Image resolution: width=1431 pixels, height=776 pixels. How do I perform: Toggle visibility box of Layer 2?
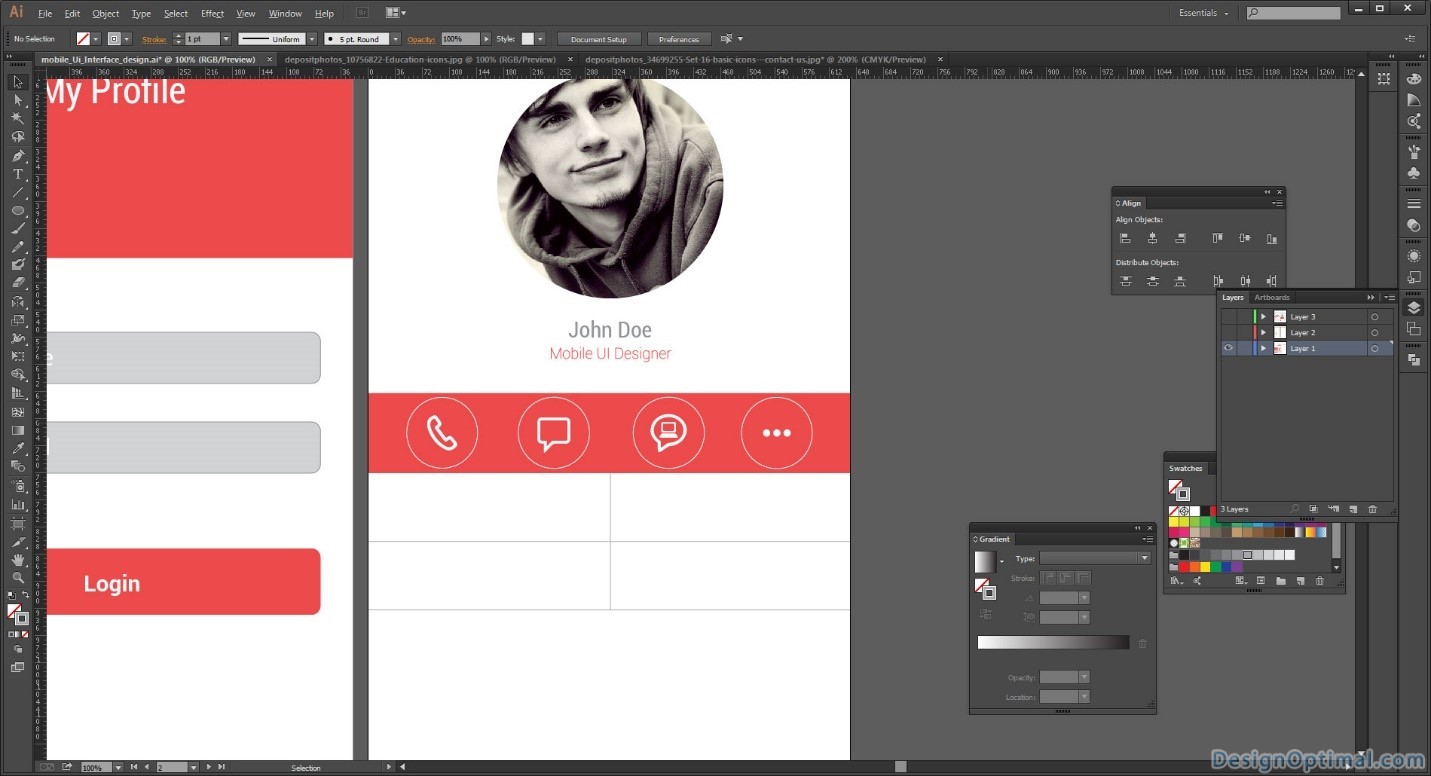point(1228,332)
